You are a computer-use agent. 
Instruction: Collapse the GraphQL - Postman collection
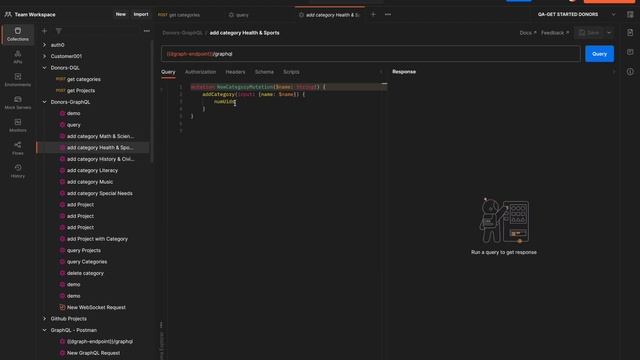coord(44,330)
